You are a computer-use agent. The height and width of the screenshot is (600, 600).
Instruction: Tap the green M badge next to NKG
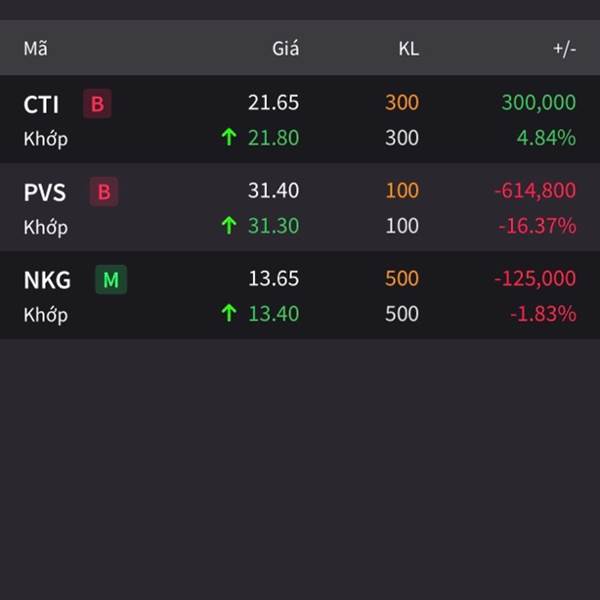[111, 279]
